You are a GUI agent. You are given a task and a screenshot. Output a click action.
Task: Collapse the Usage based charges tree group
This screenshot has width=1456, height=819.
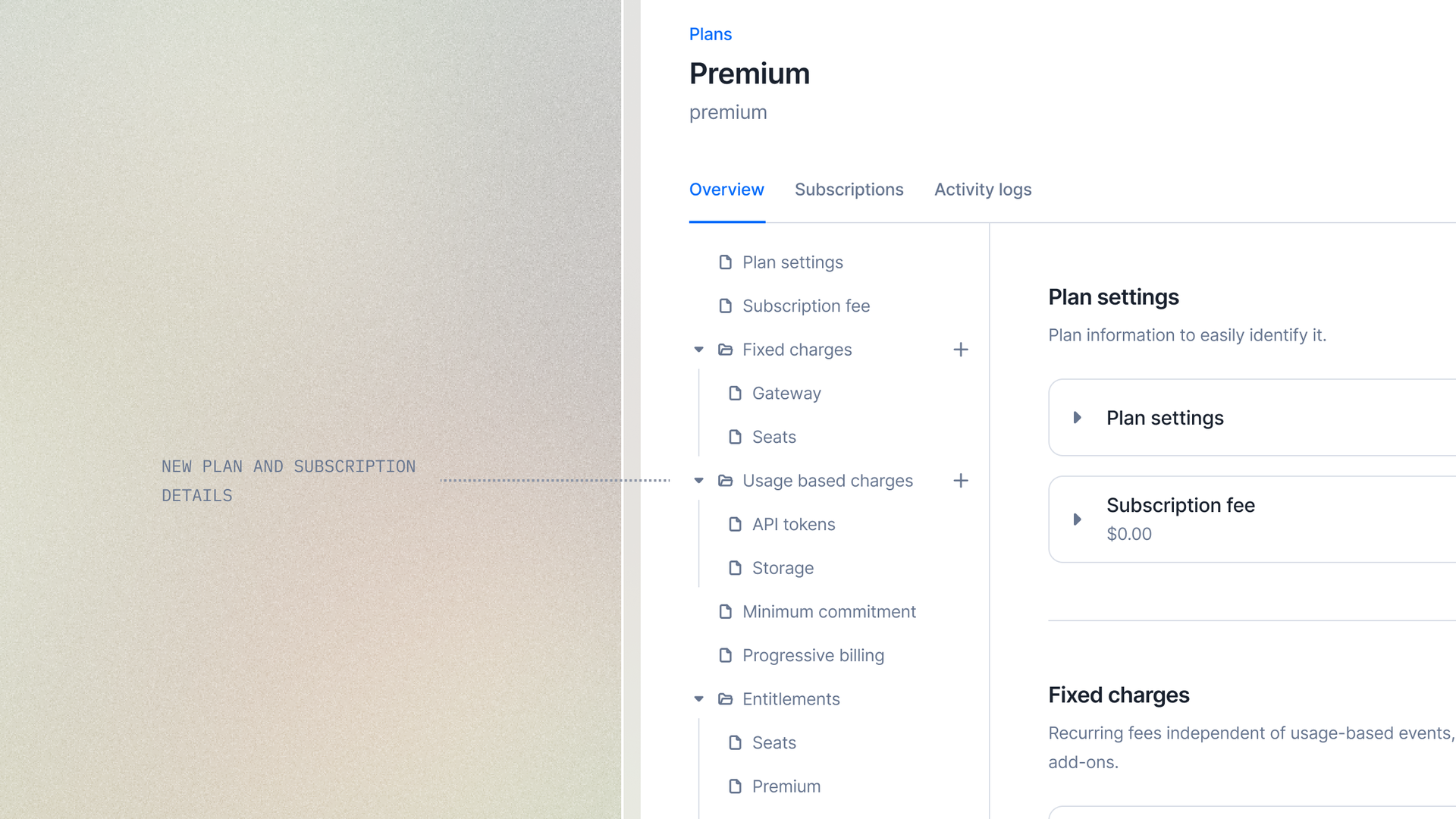698,481
